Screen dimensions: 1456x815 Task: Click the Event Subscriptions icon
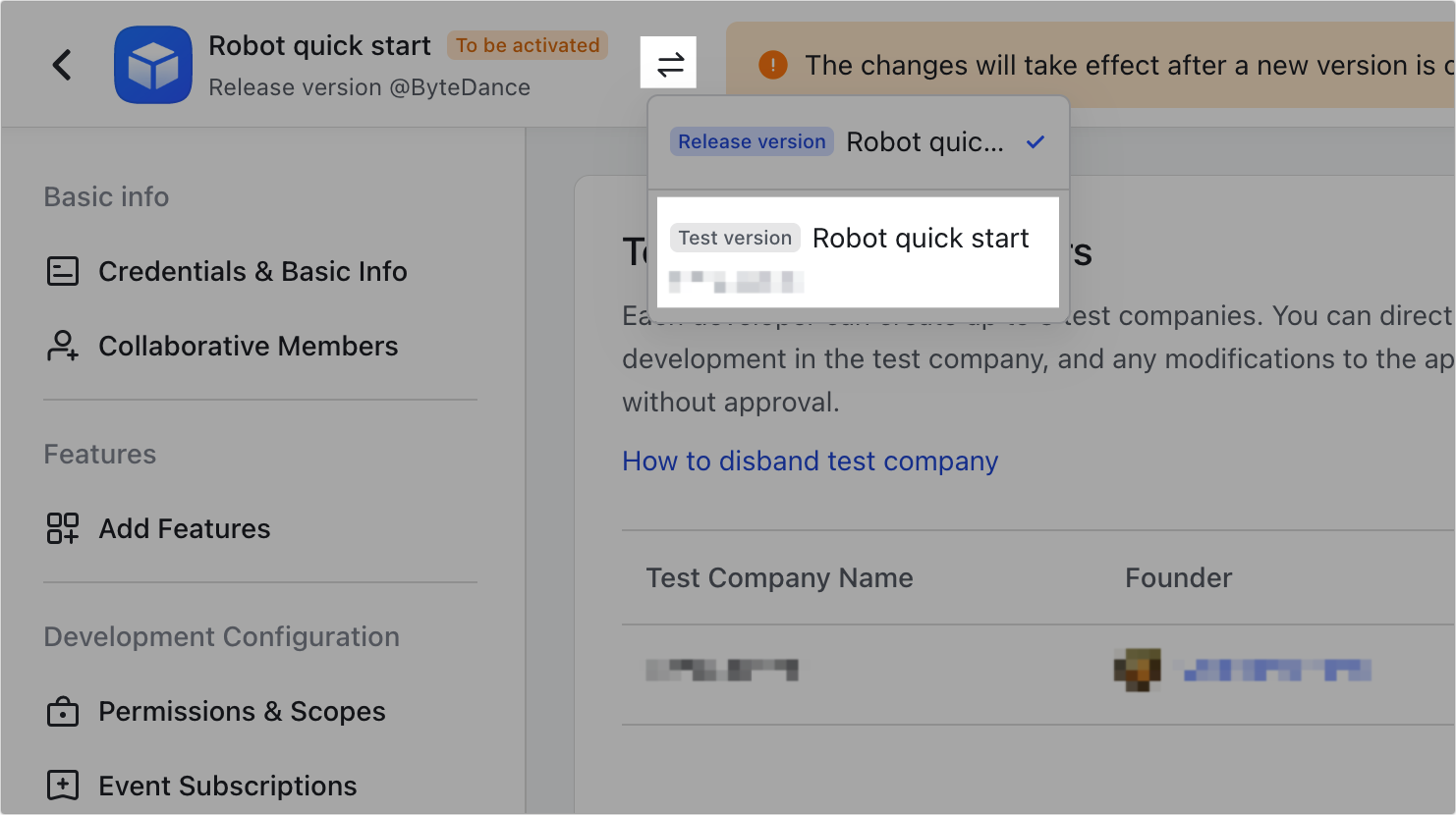tap(63, 786)
